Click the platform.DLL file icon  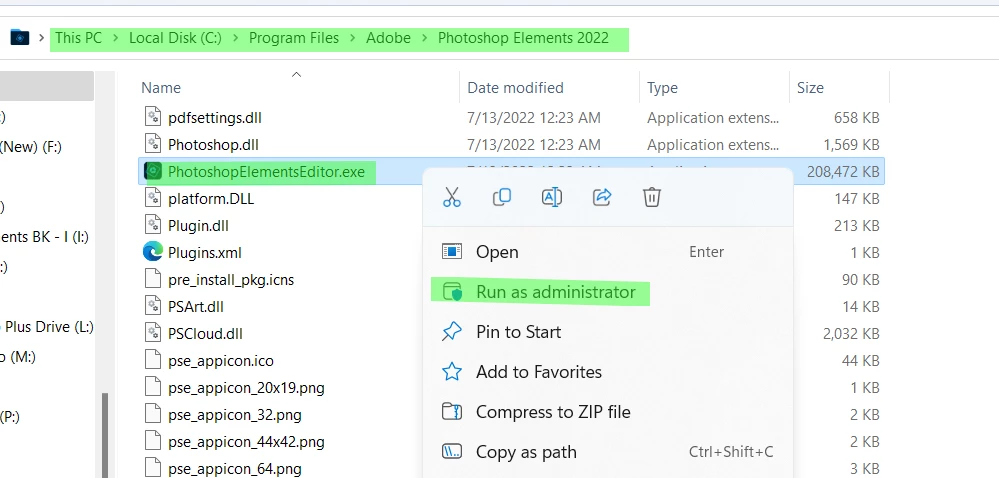pyautogui.click(x=153, y=198)
